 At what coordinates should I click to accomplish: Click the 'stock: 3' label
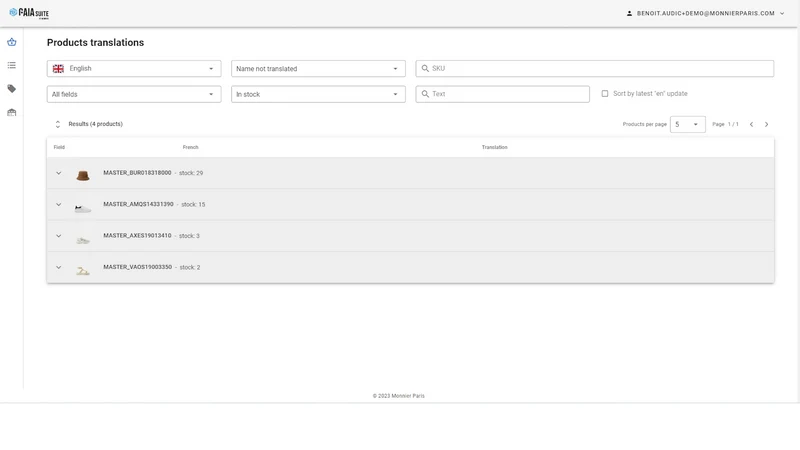tap(189, 236)
